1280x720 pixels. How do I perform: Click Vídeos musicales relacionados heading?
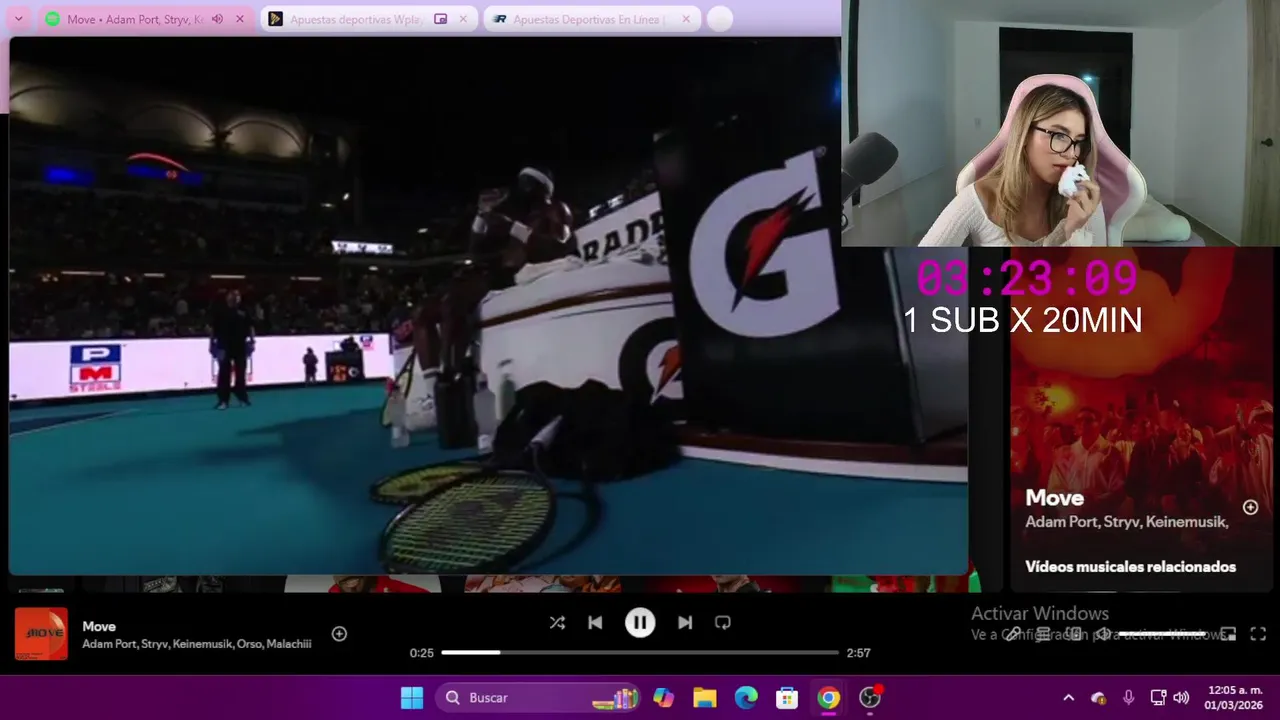coord(1130,567)
